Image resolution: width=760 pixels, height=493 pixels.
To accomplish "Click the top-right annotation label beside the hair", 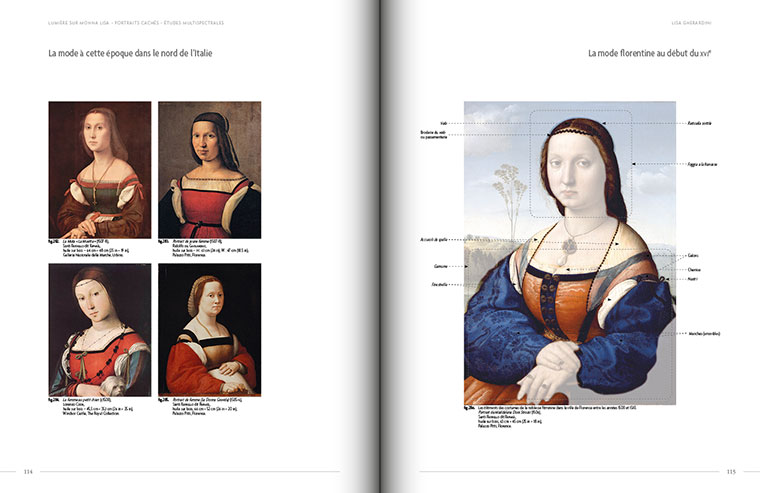I will (699, 124).
